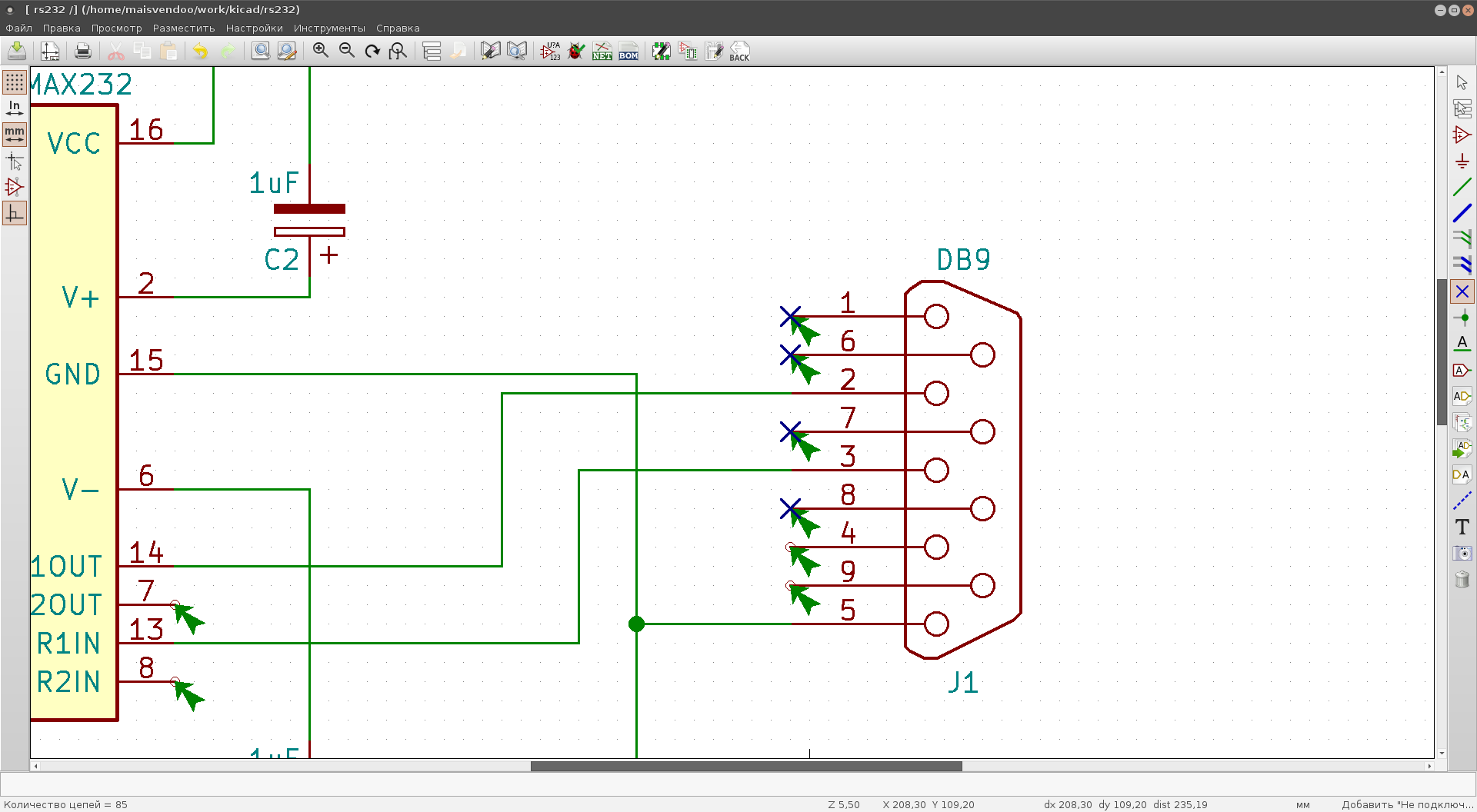Click the scroll-right arrow of the horizontal scrollbar
1477x812 pixels.
point(1429,766)
